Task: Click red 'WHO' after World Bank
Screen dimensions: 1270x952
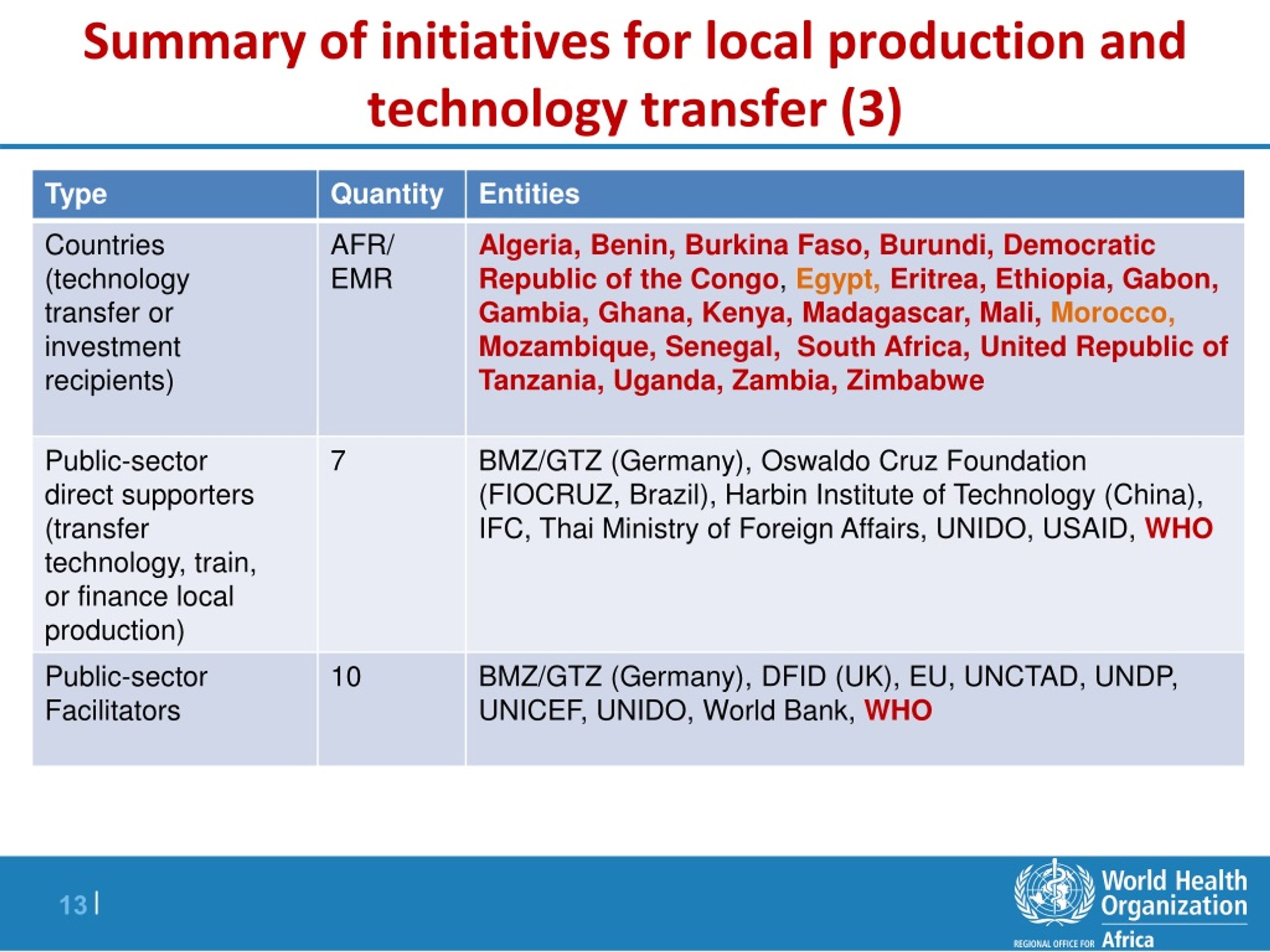Action: [898, 711]
